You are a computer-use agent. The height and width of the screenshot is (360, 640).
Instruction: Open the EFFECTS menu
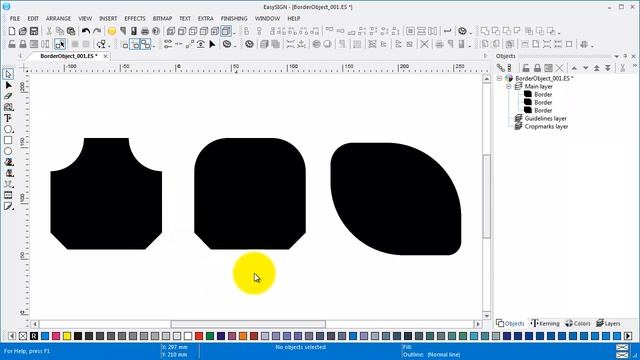point(135,18)
